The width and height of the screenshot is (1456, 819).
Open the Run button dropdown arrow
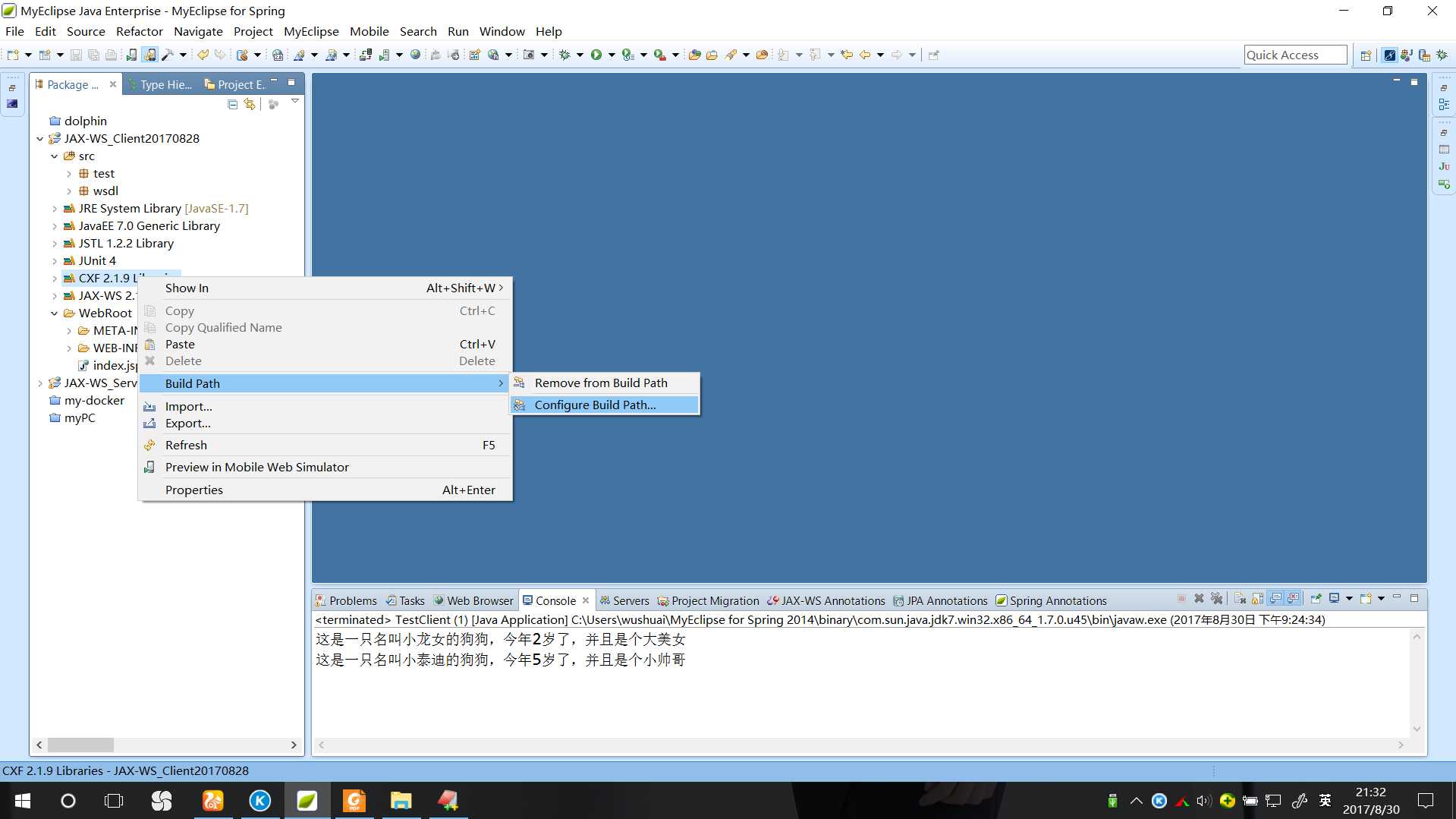click(612, 55)
